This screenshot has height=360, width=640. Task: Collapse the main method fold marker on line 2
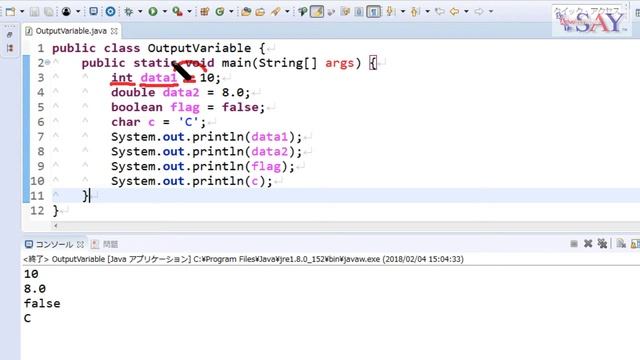pyautogui.click(x=48, y=62)
